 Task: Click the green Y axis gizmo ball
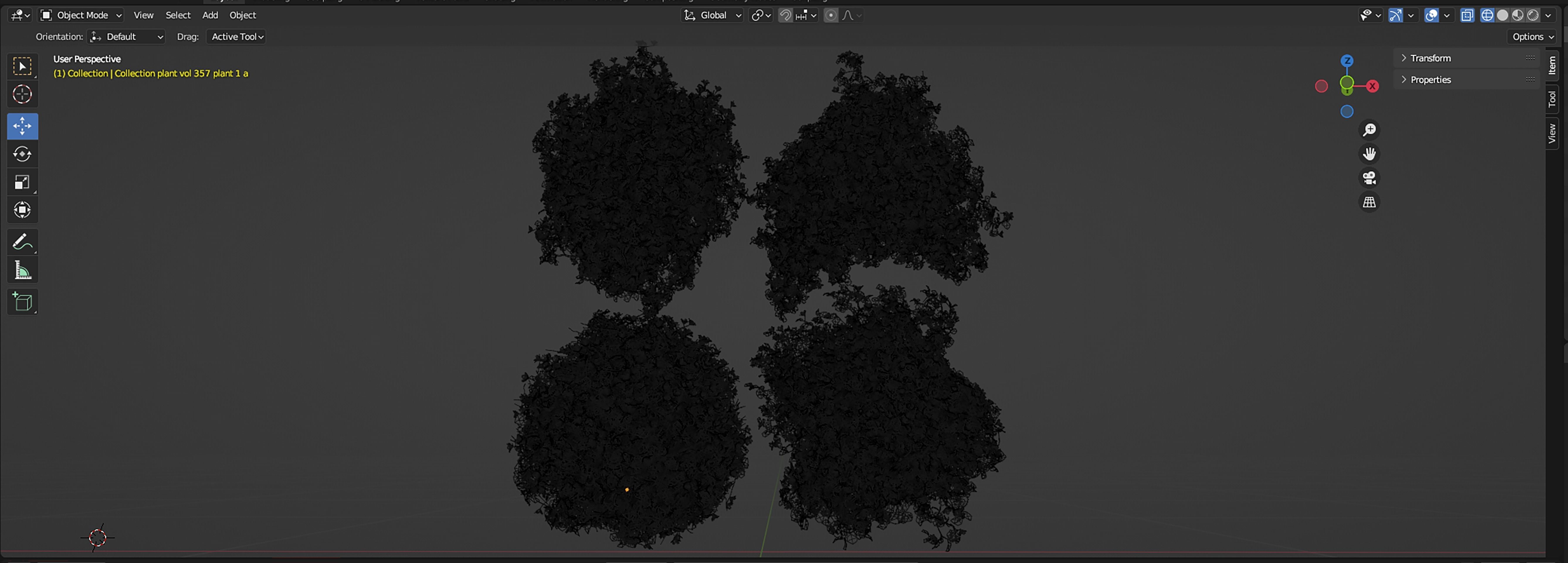tap(1347, 83)
